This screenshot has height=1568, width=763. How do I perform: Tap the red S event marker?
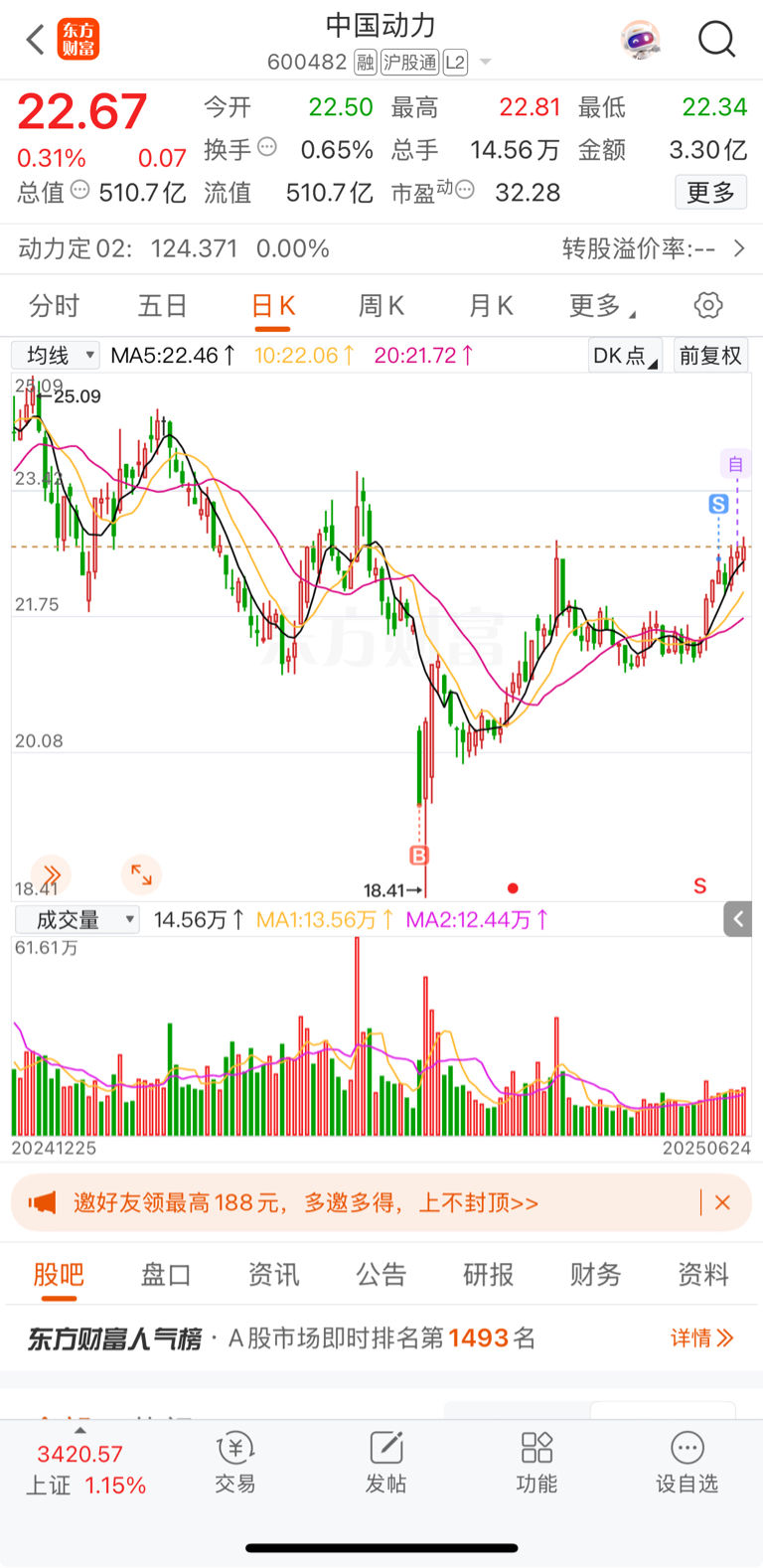[x=700, y=886]
